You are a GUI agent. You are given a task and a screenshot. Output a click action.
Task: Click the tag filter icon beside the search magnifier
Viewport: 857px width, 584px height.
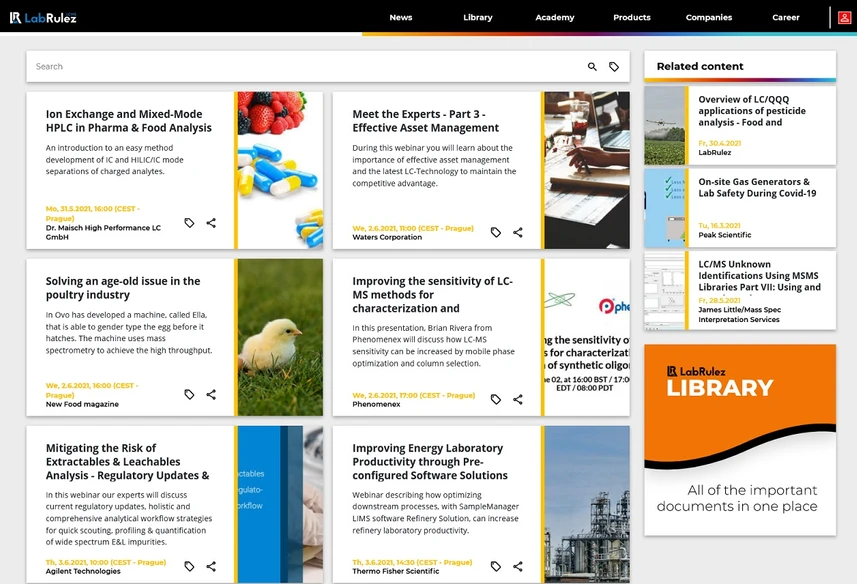click(x=615, y=66)
